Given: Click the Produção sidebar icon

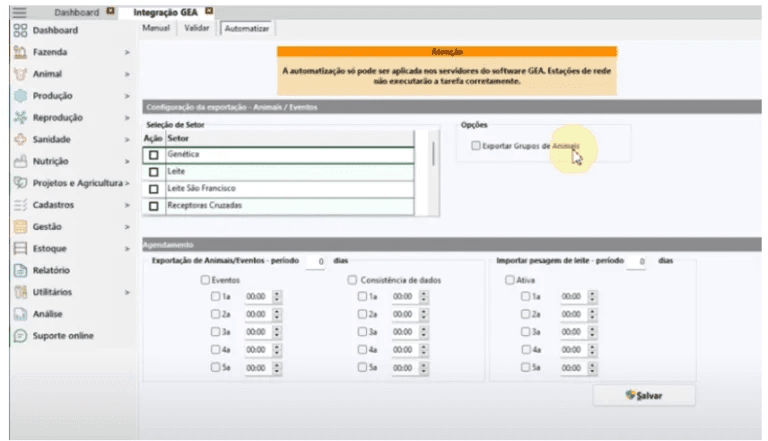Looking at the screenshot, I should 21,96.
